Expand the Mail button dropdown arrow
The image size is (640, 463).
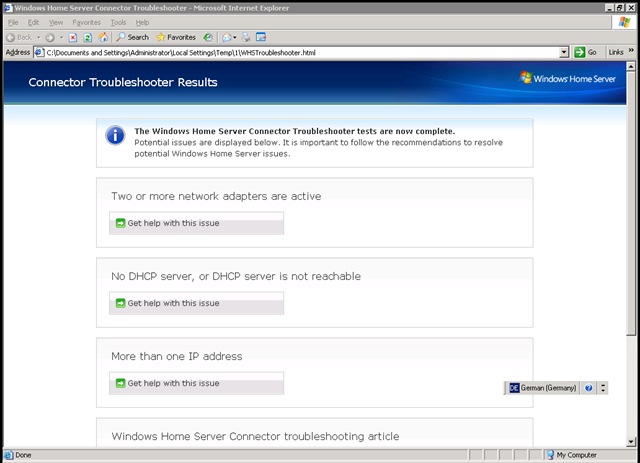(x=235, y=38)
